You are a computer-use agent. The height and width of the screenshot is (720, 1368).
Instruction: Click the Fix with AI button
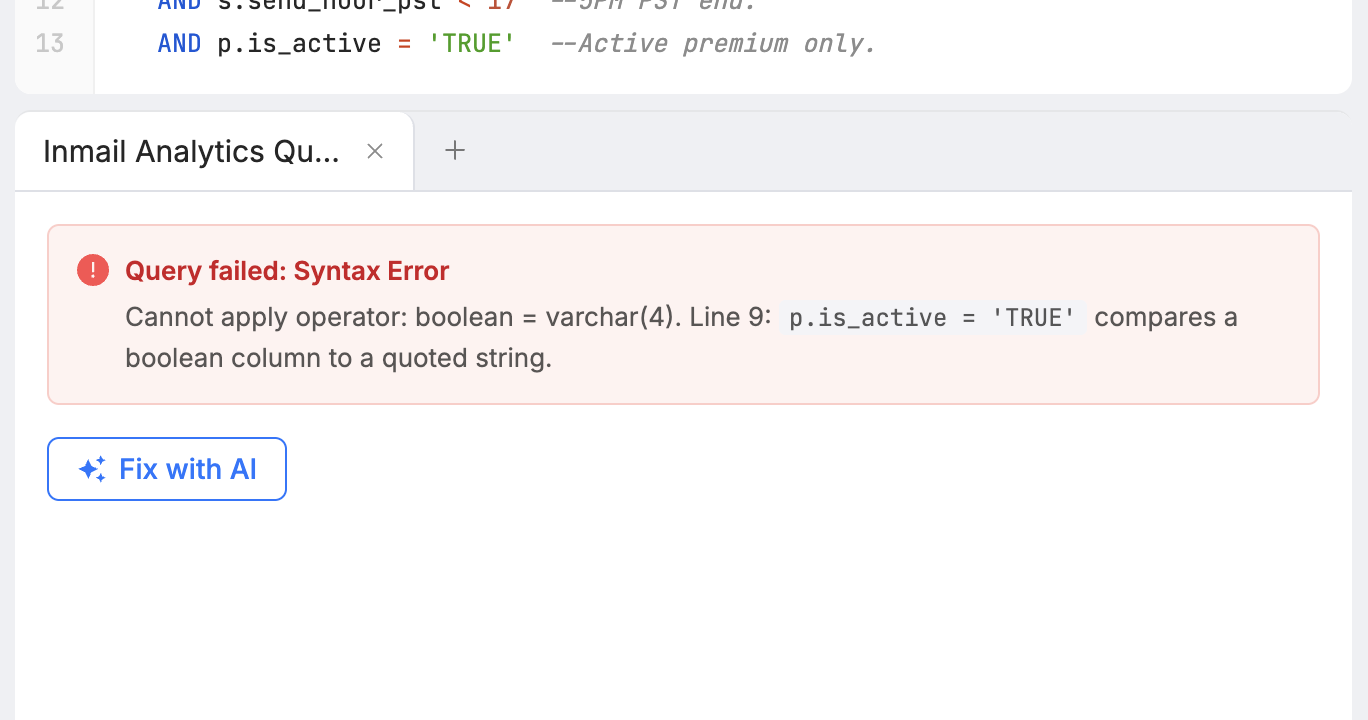[x=167, y=469]
